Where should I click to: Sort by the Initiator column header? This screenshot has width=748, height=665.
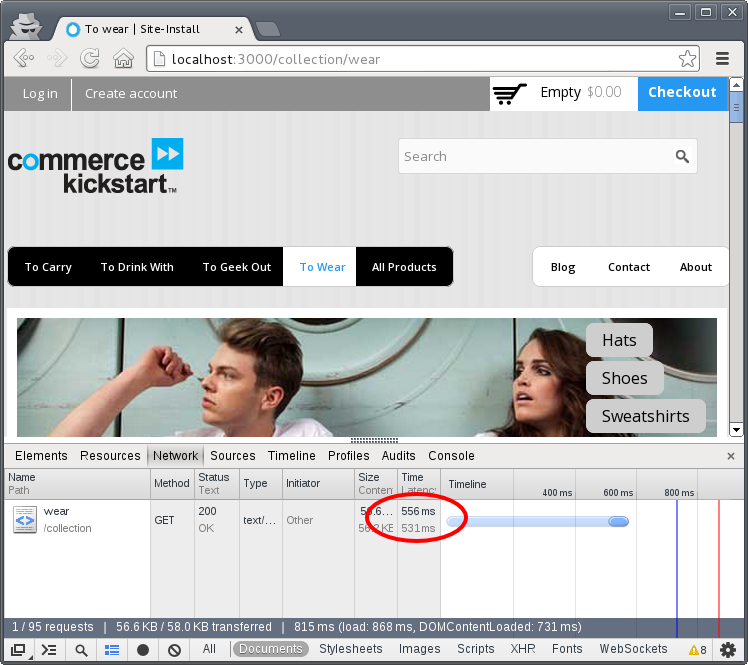(x=318, y=484)
